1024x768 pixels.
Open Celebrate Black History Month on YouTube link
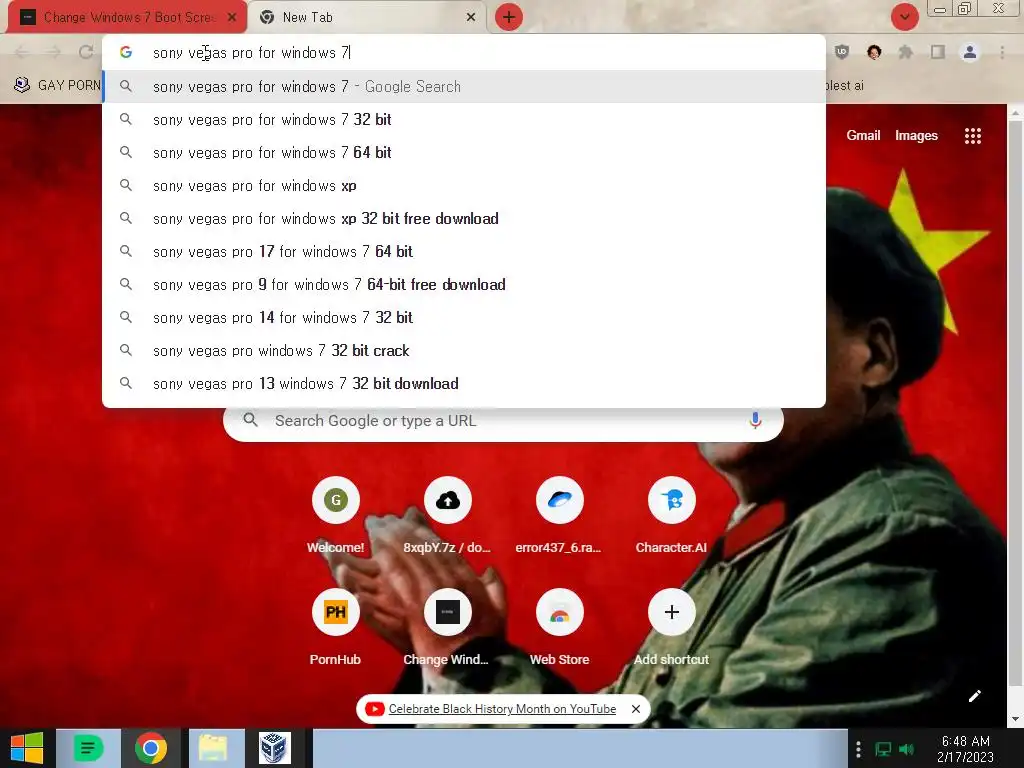coord(502,709)
